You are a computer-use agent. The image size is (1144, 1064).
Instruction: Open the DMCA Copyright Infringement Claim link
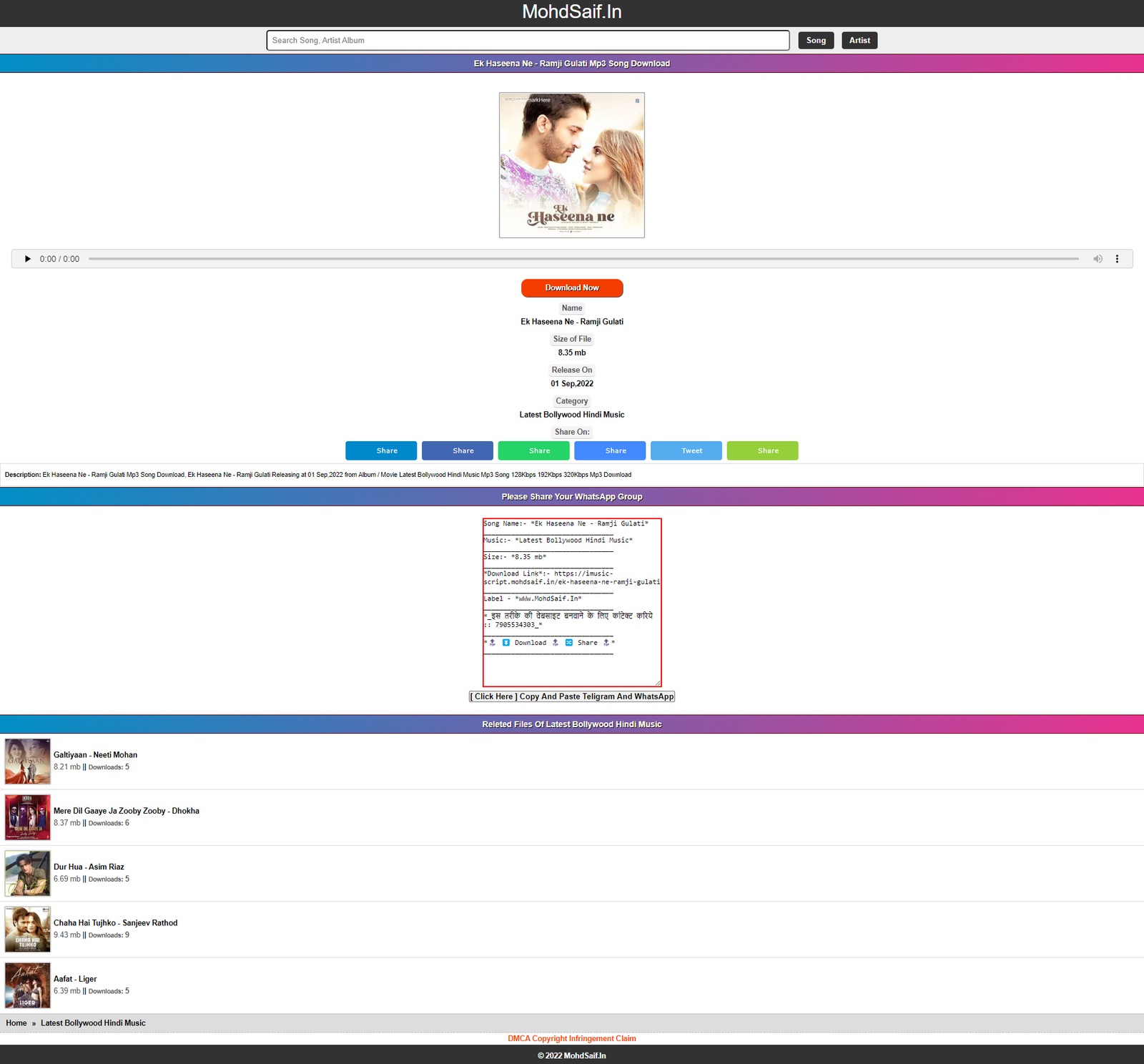tap(571, 1038)
